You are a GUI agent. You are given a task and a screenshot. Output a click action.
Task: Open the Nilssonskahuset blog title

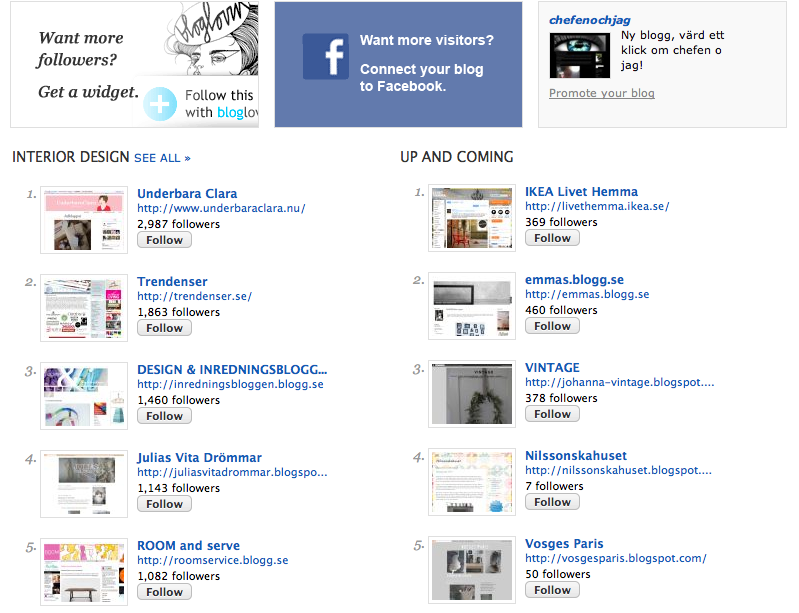click(576, 456)
